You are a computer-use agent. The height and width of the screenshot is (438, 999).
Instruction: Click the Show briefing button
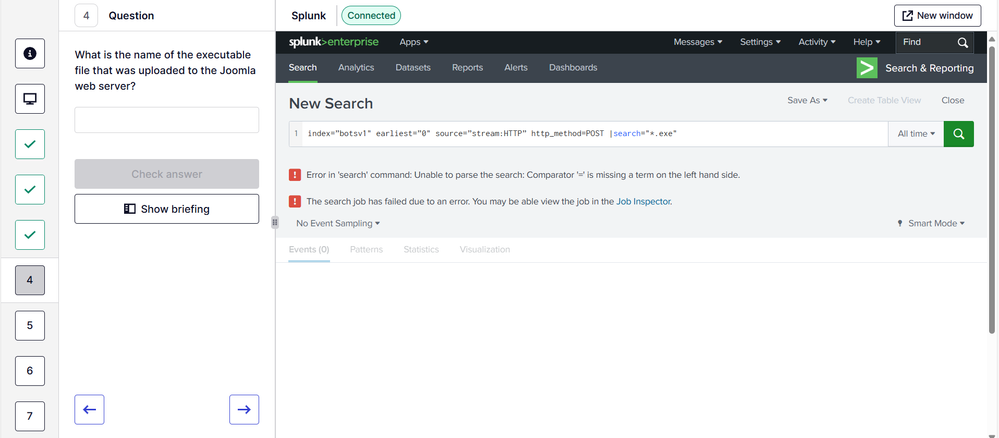click(x=167, y=209)
